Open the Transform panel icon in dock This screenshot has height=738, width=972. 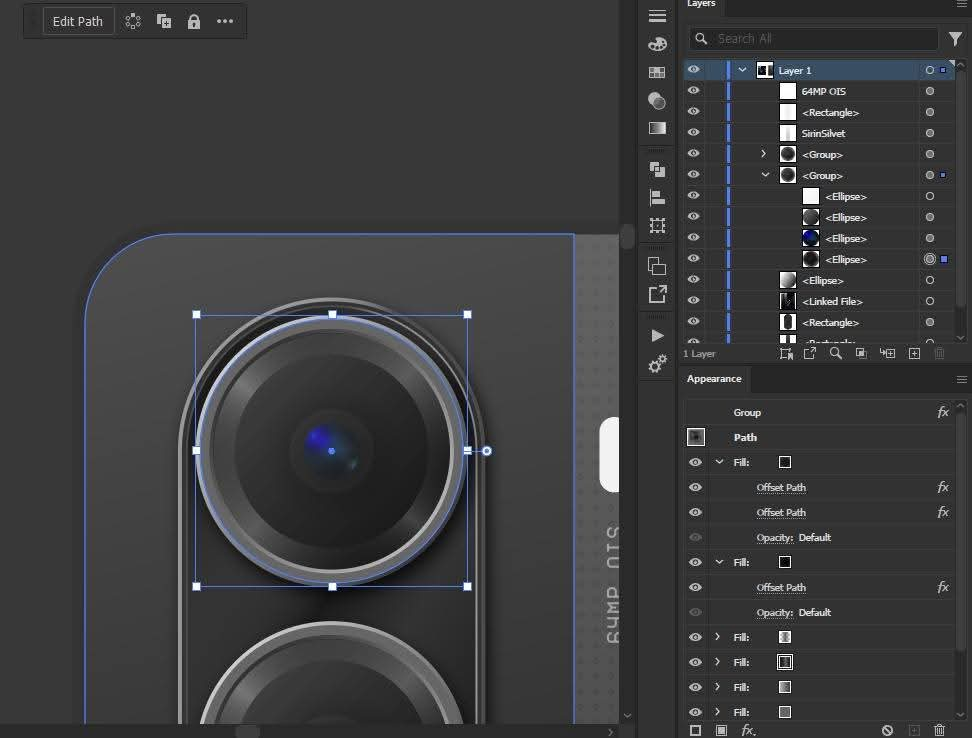coord(657,225)
